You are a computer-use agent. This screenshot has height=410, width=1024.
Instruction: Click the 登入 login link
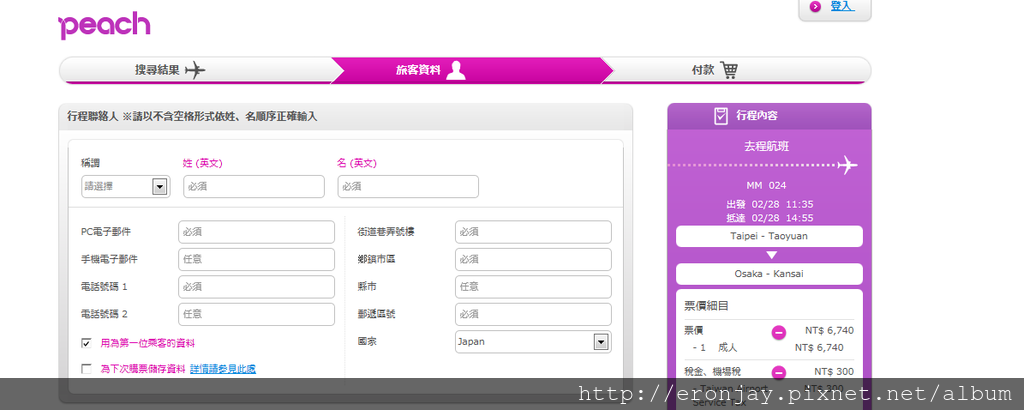tap(842, 7)
